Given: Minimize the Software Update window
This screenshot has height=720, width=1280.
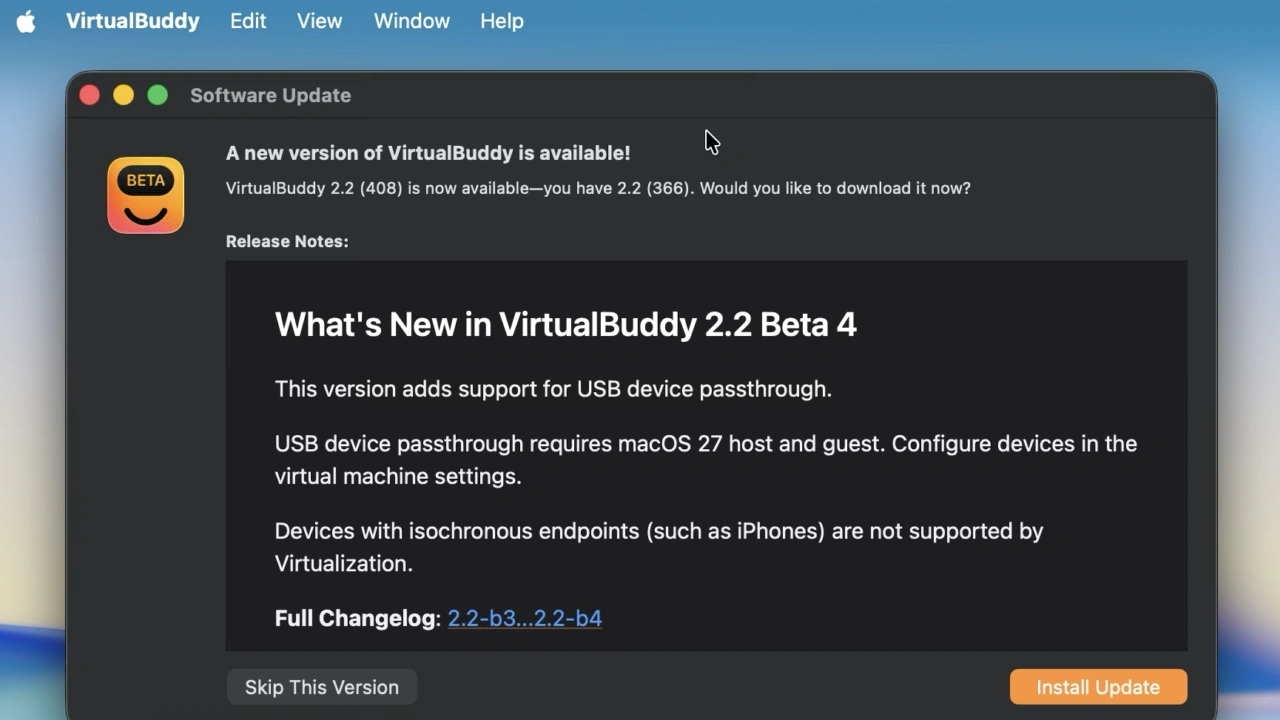Looking at the screenshot, I should point(124,95).
